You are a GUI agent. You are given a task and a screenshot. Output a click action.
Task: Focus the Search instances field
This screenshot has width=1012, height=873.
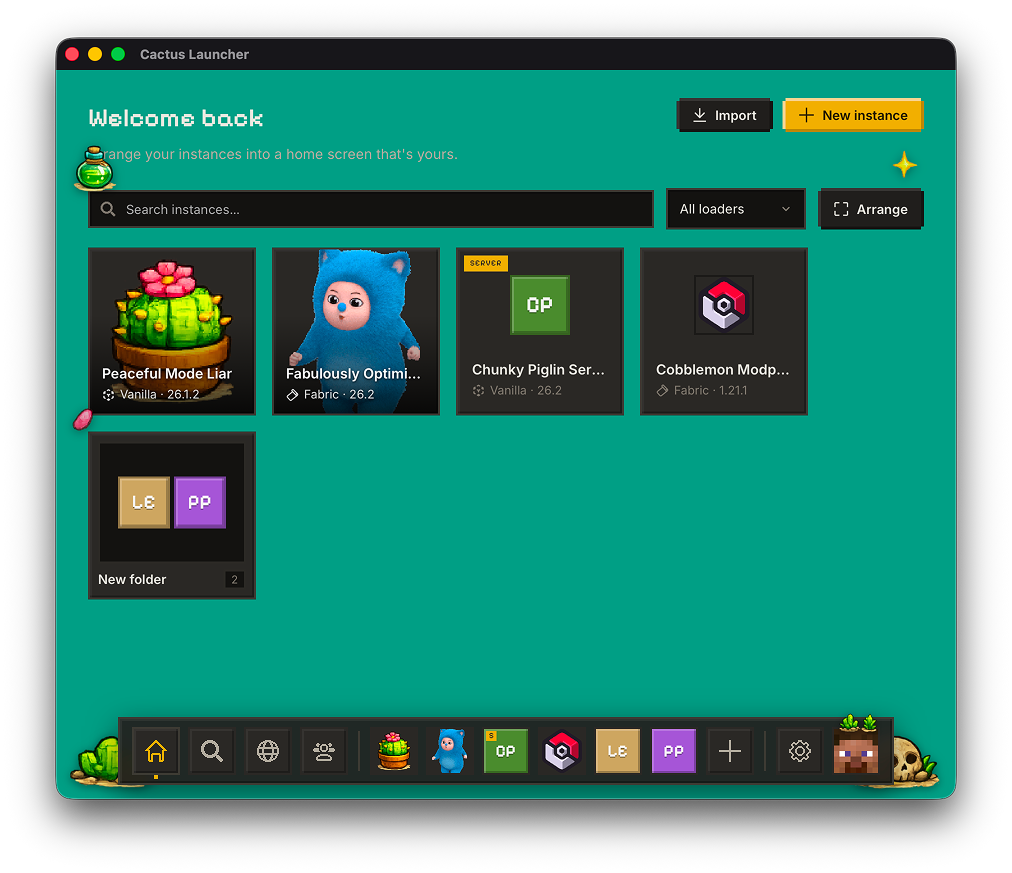[x=371, y=209]
